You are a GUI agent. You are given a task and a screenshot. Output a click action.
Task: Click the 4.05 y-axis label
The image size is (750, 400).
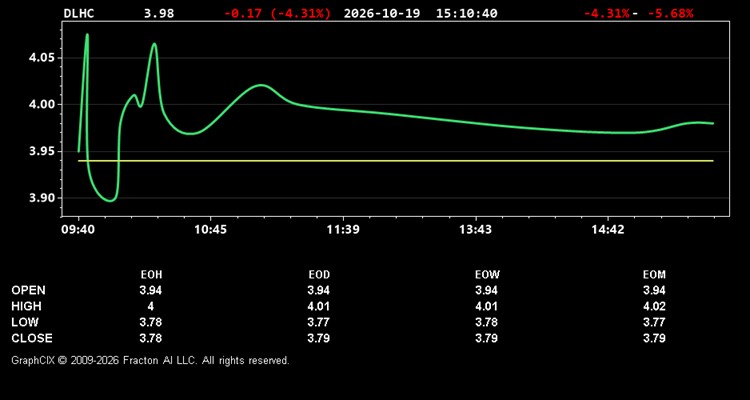(x=42, y=58)
